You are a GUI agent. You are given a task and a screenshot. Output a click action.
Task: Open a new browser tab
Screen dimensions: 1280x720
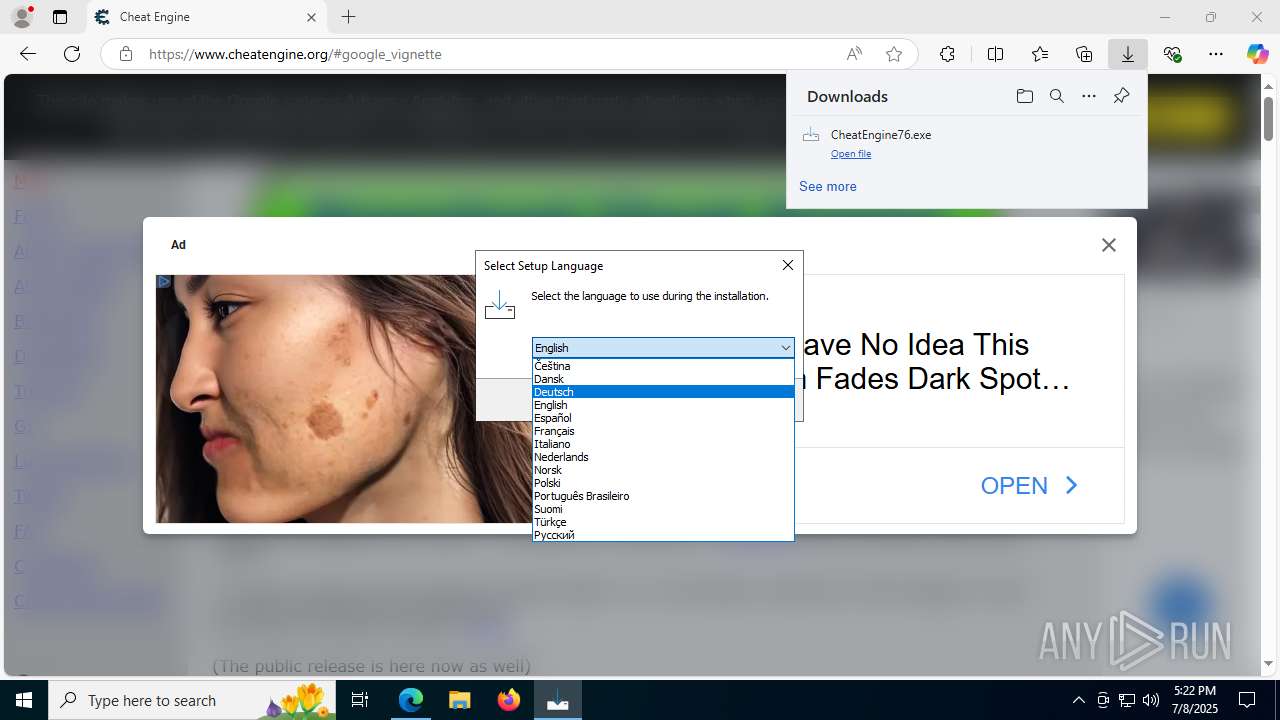[348, 17]
